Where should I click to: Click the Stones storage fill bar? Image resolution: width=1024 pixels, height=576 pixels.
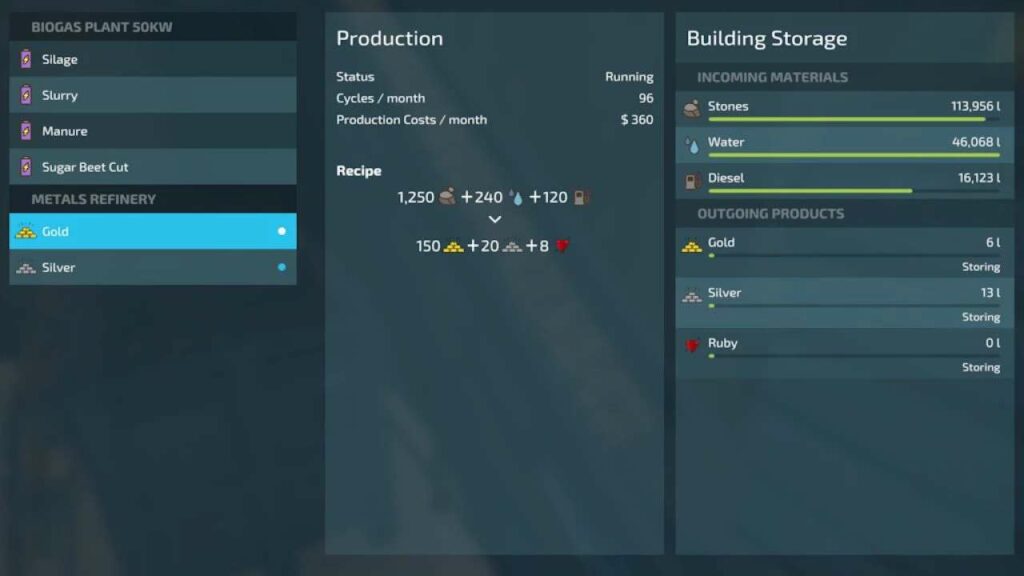pos(850,119)
